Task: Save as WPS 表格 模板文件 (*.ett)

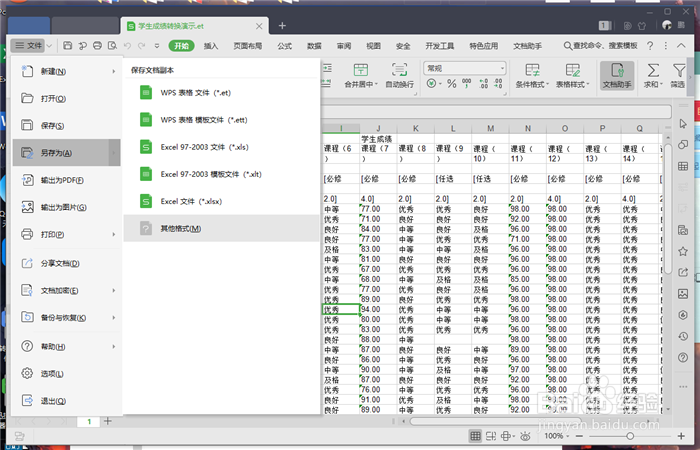Action: point(222,120)
